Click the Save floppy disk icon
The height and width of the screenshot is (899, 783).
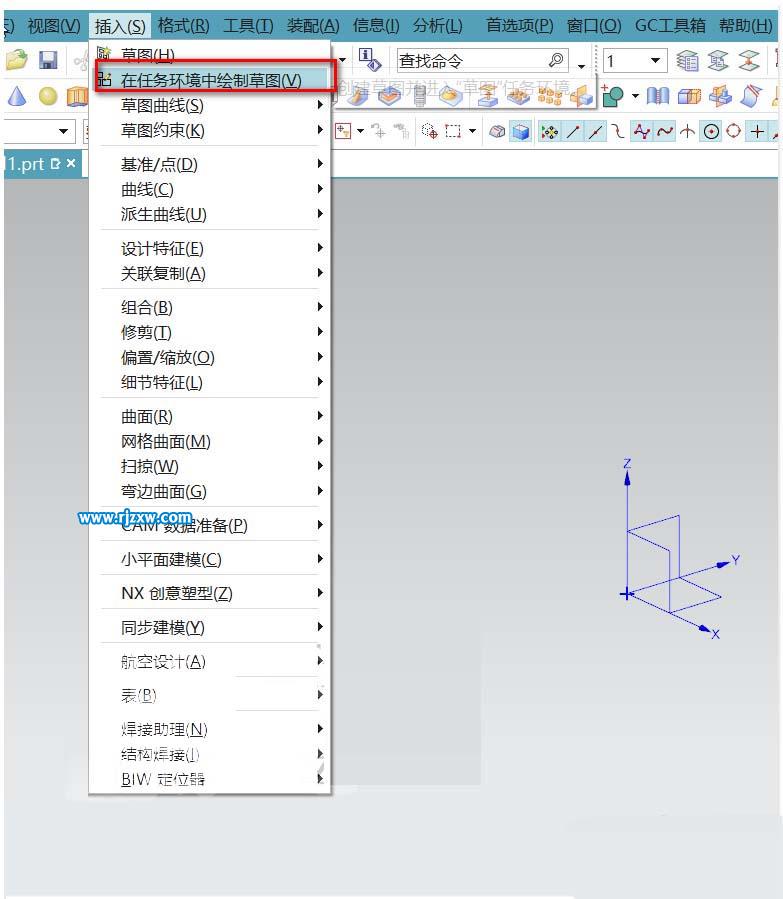pos(48,60)
